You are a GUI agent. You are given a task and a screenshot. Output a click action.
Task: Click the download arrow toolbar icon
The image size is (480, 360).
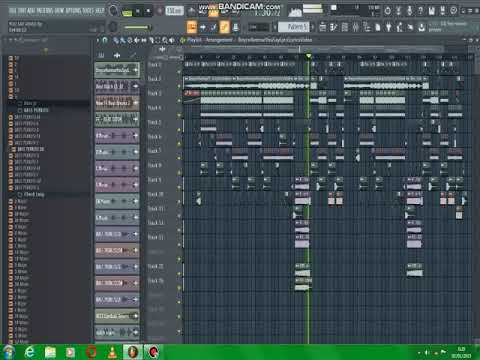tap(421, 27)
